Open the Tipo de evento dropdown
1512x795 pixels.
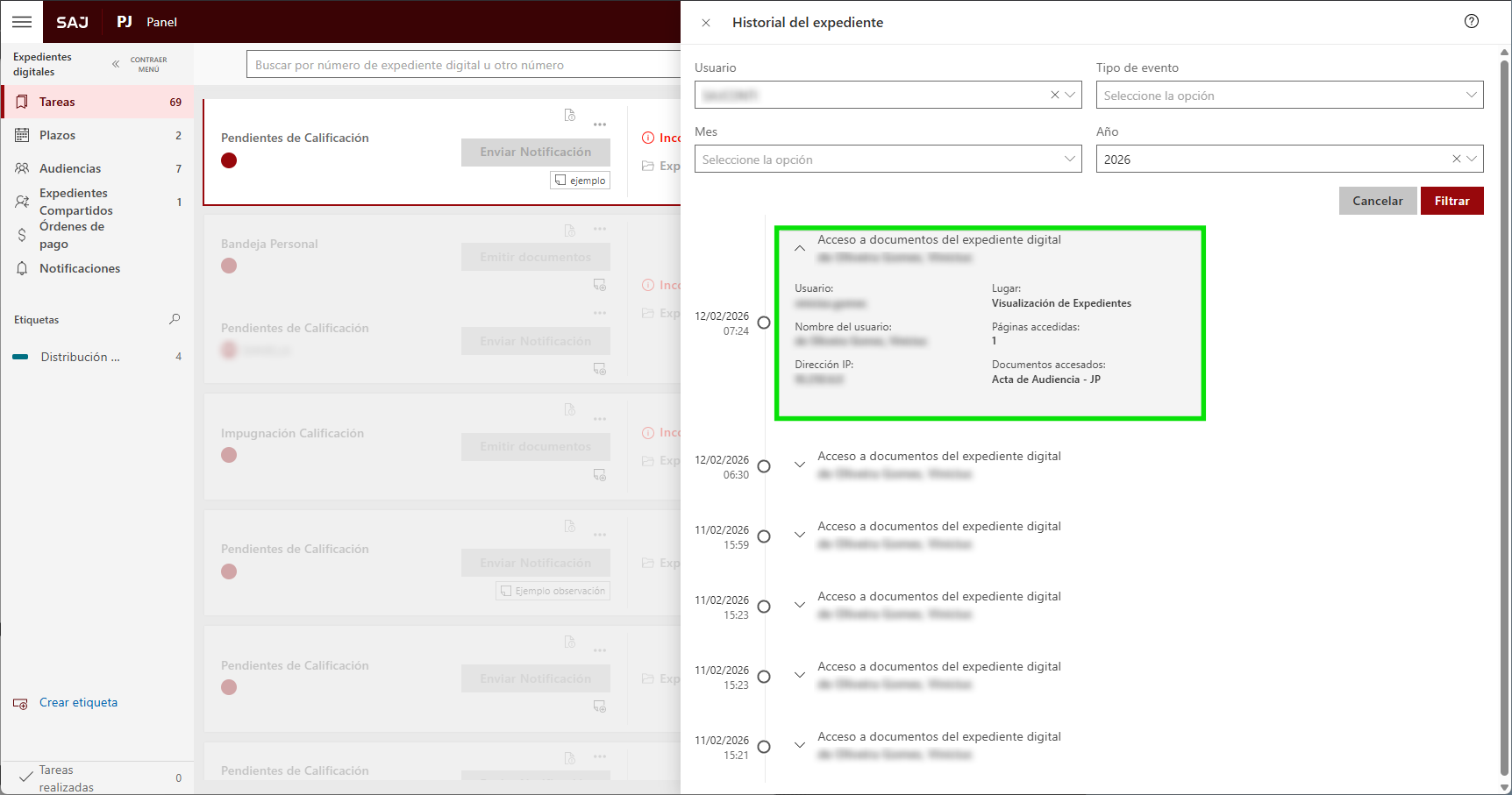point(1289,95)
